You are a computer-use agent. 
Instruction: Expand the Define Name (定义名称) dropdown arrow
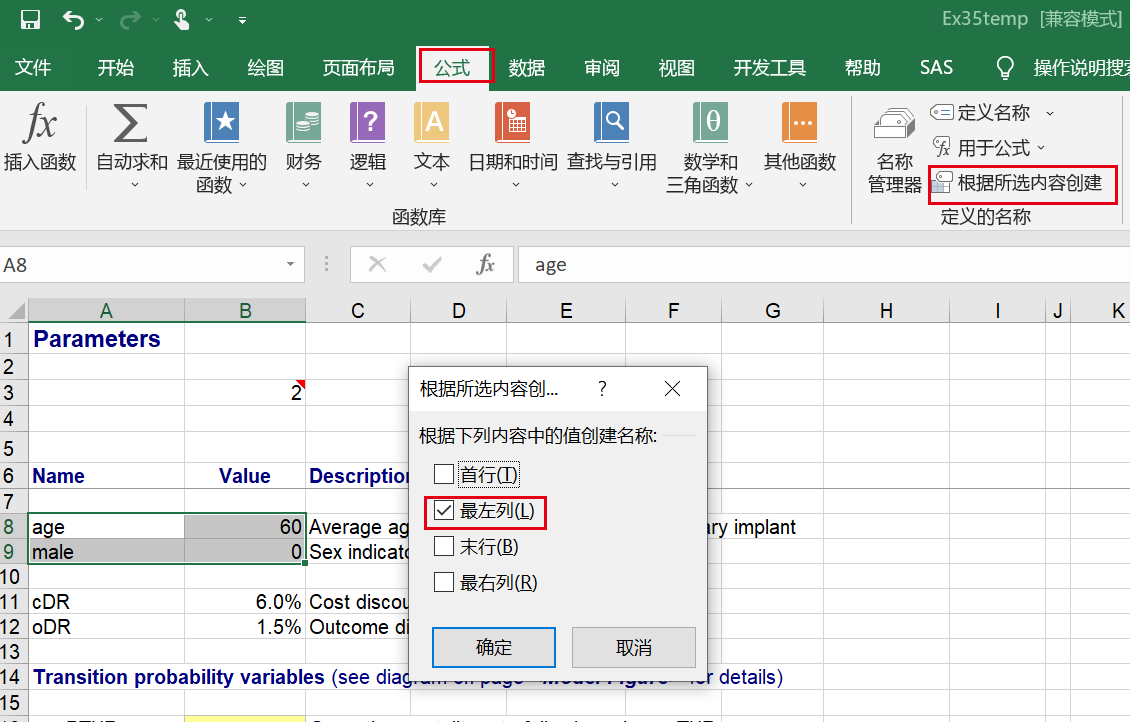tap(1050, 113)
